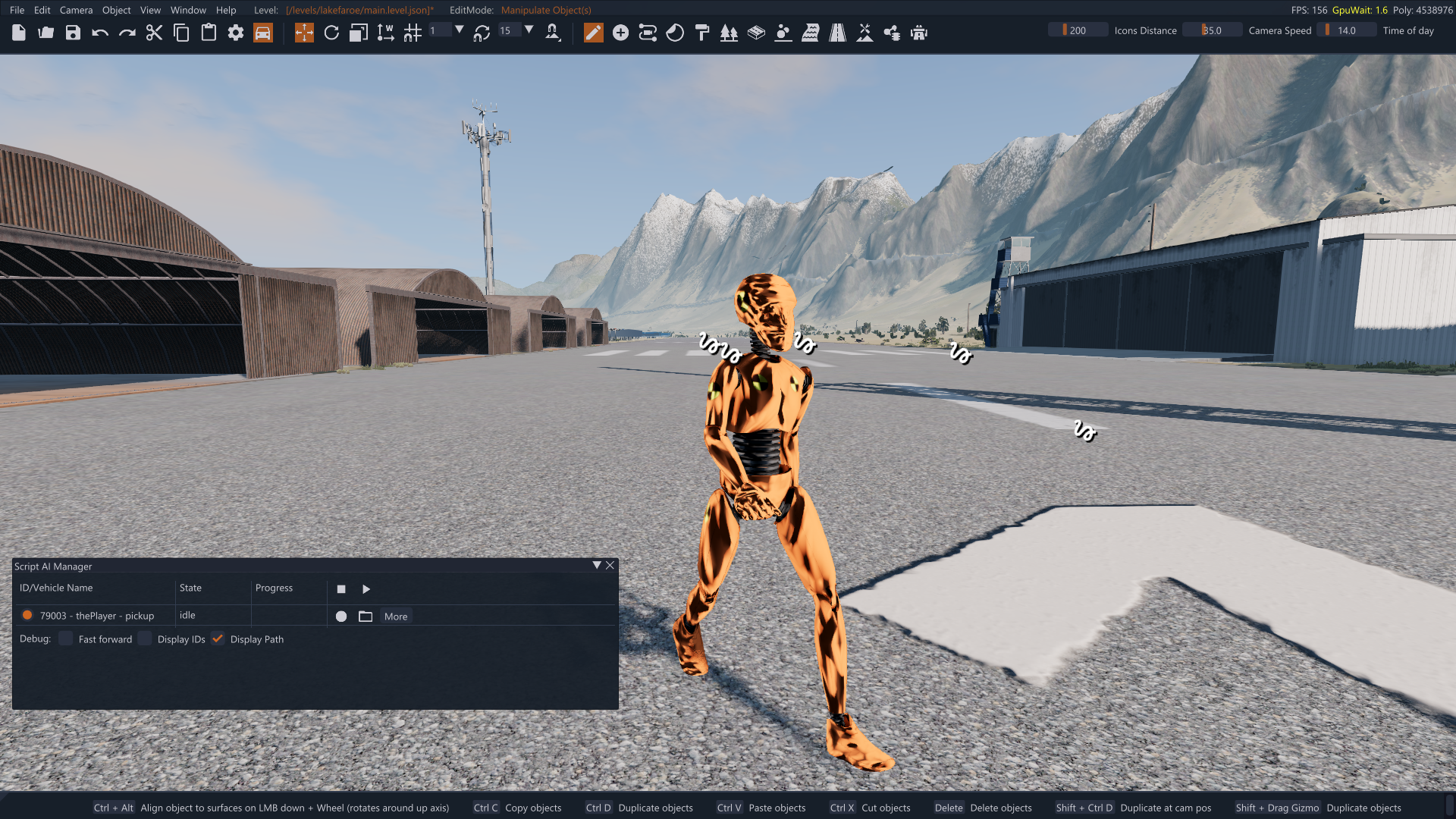Open the wavy terrain painter tool
This screenshot has height=819, width=1456.
(811, 33)
